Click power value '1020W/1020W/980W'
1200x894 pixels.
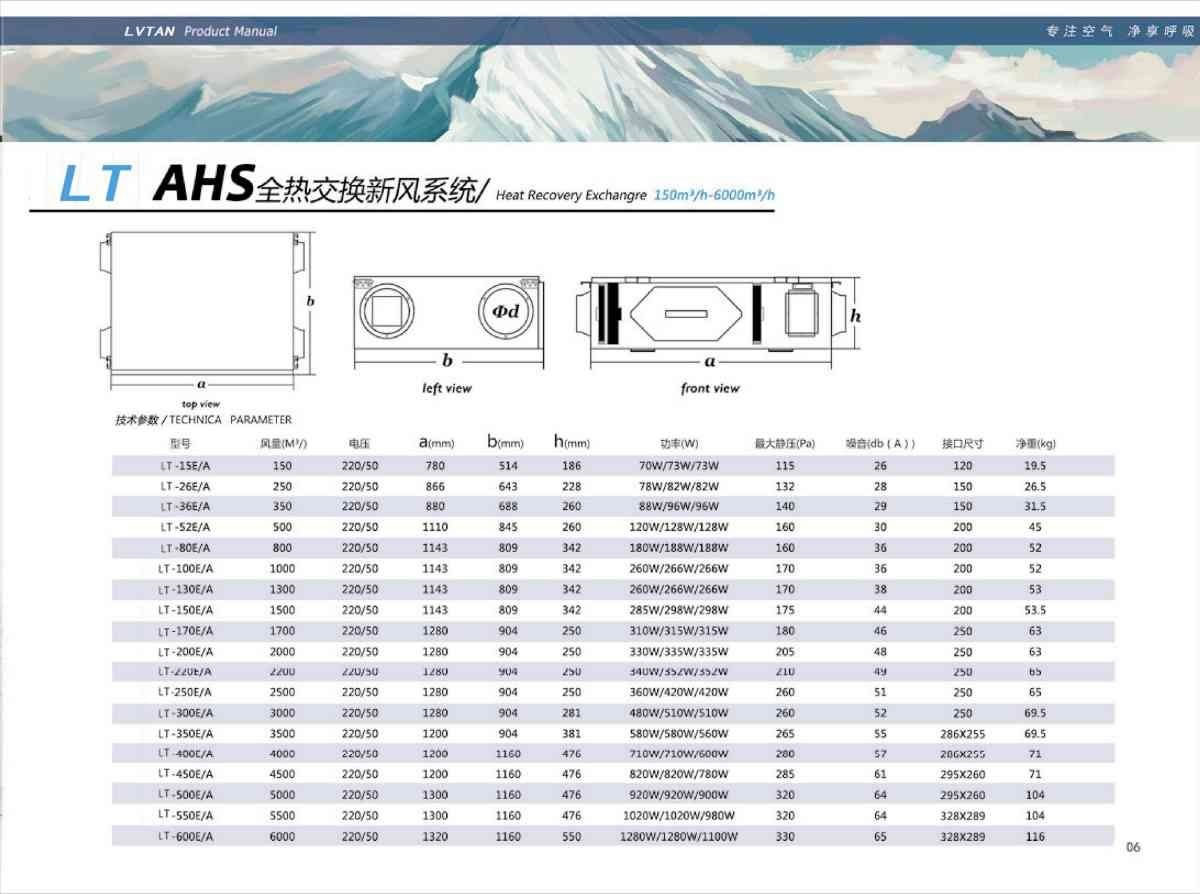(679, 815)
